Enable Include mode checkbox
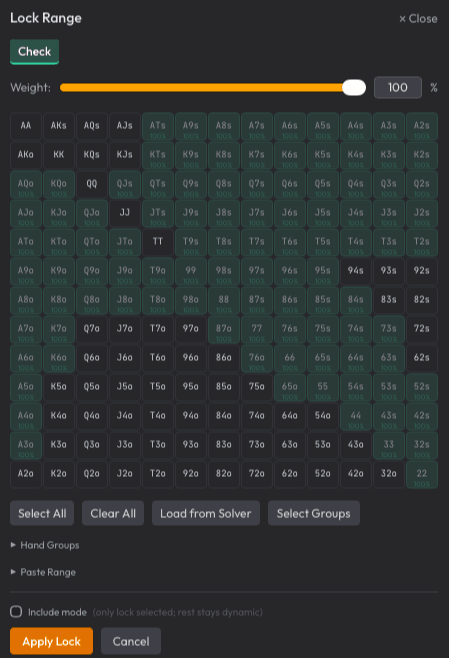 coord(16,611)
